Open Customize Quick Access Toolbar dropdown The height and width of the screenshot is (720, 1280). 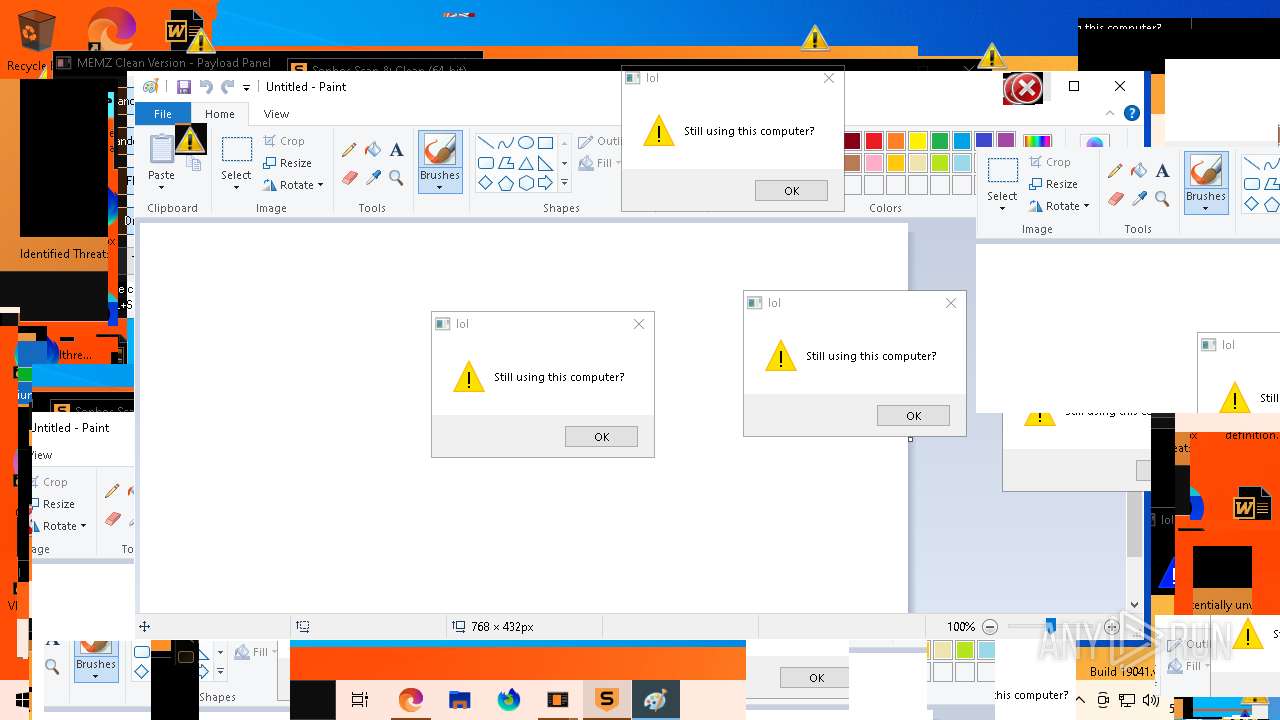click(x=246, y=88)
